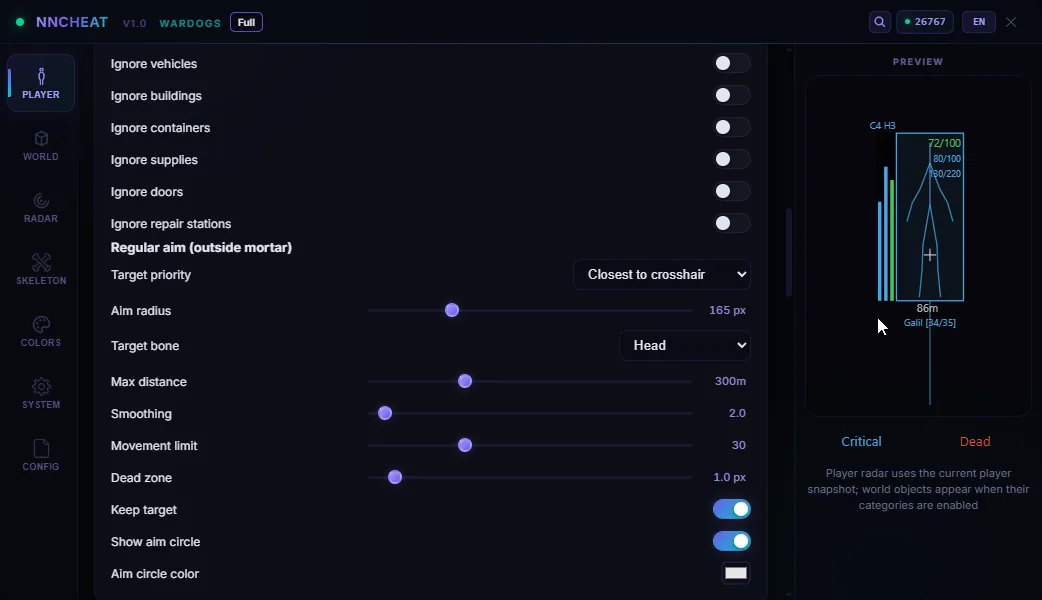Screen dimensions: 1042x600
Task: Click the Movement limit slider handle
Action: tap(465, 445)
